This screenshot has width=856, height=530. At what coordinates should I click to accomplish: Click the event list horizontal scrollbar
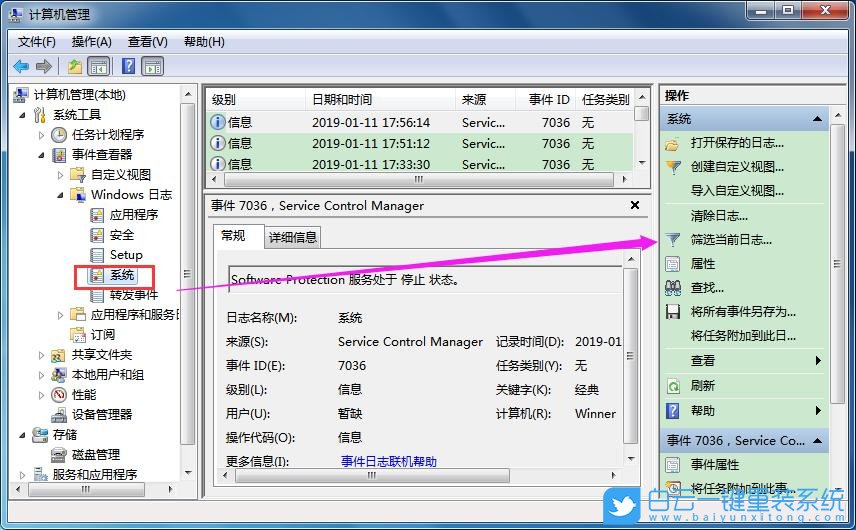(x=419, y=179)
